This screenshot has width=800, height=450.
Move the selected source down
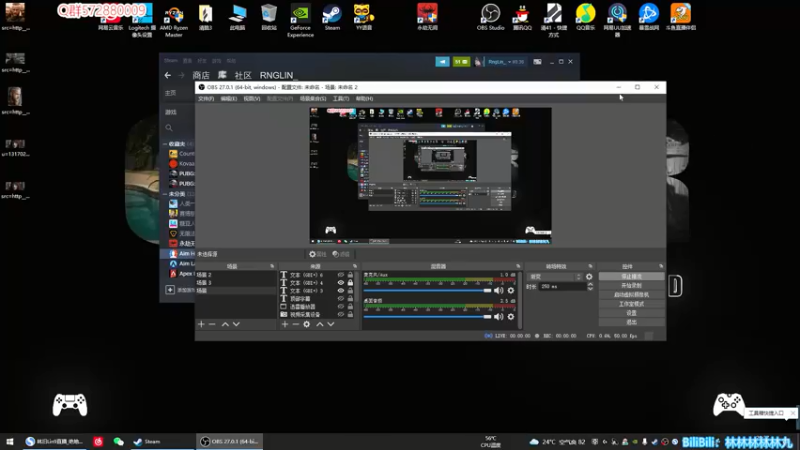(331, 324)
